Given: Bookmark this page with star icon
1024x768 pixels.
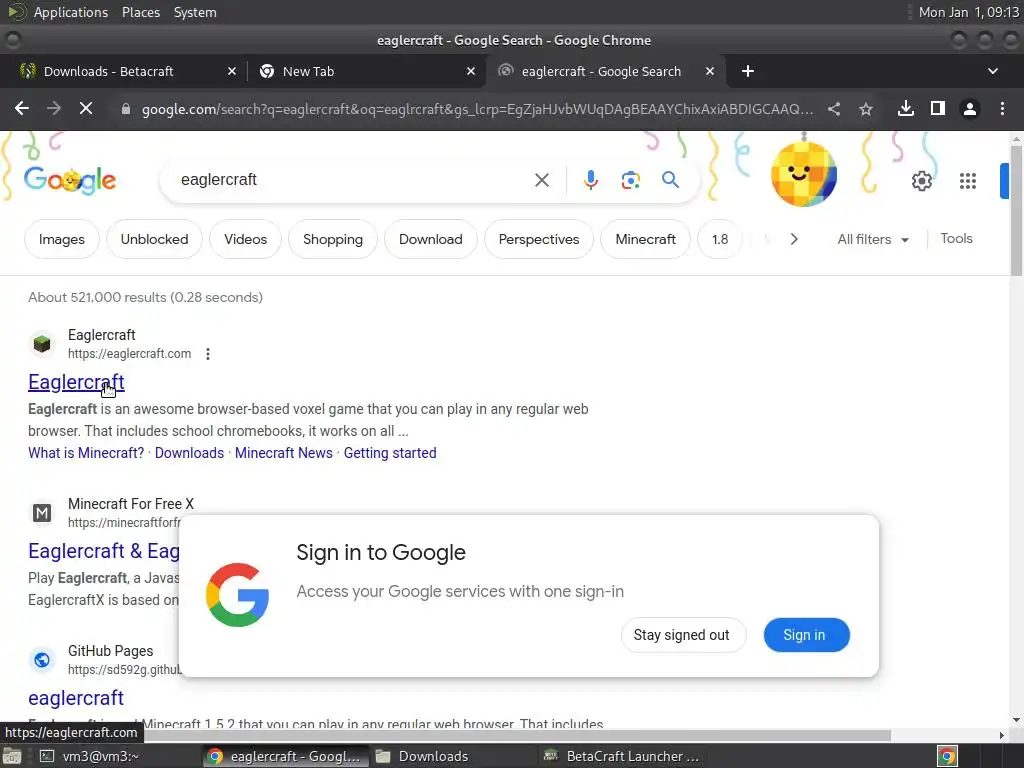Looking at the screenshot, I should (866, 109).
